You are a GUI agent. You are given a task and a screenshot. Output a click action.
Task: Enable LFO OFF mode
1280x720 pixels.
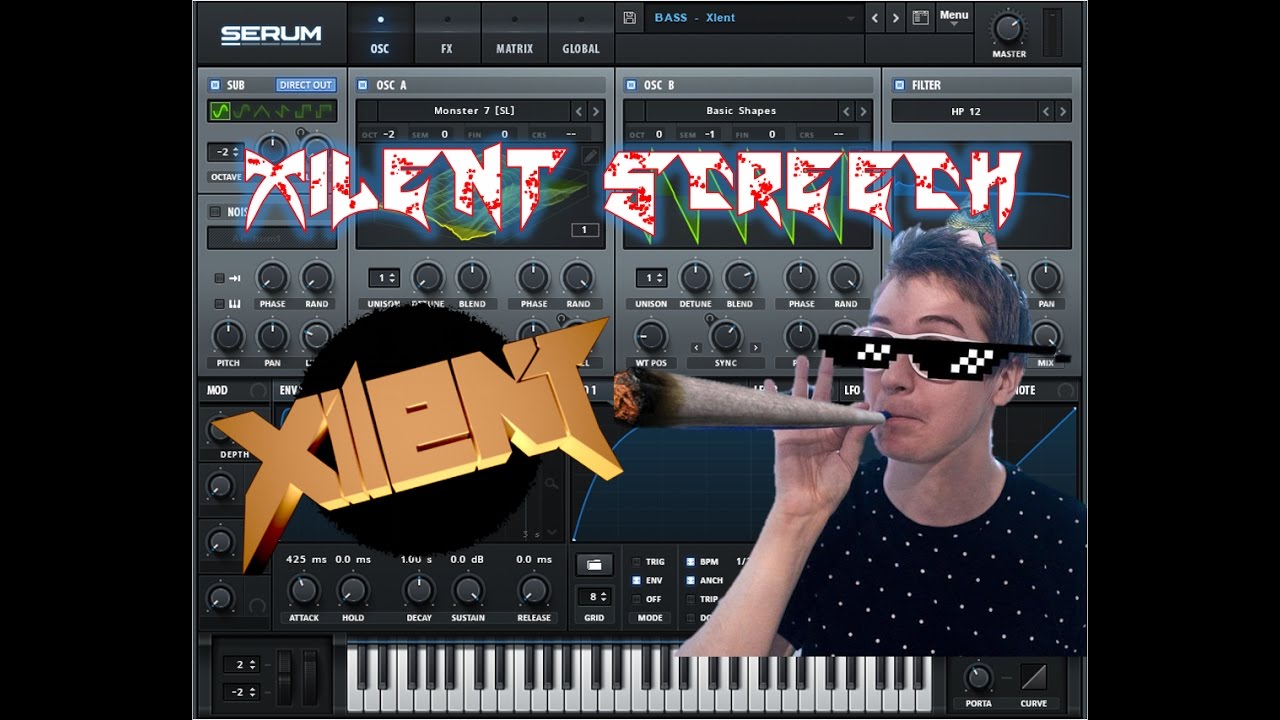pyautogui.click(x=637, y=599)
